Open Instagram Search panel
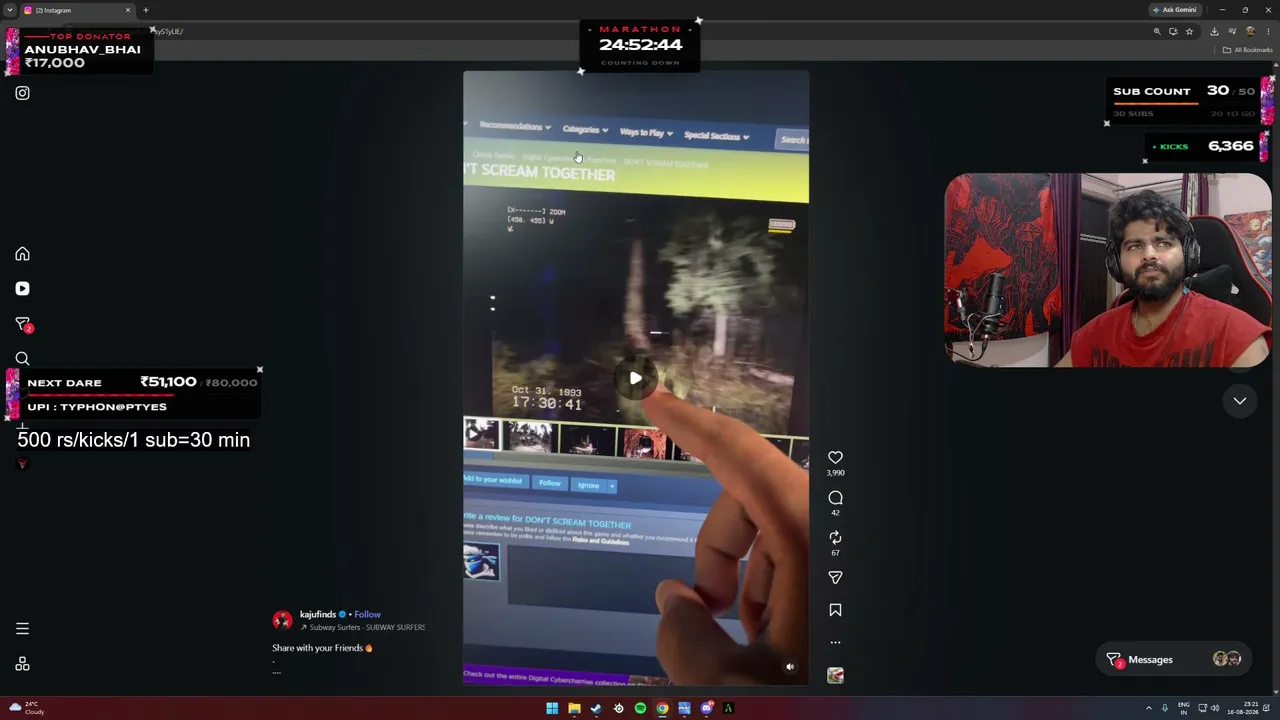The height and width of the screenshot is (720, 1280). [x=22, y=359]
